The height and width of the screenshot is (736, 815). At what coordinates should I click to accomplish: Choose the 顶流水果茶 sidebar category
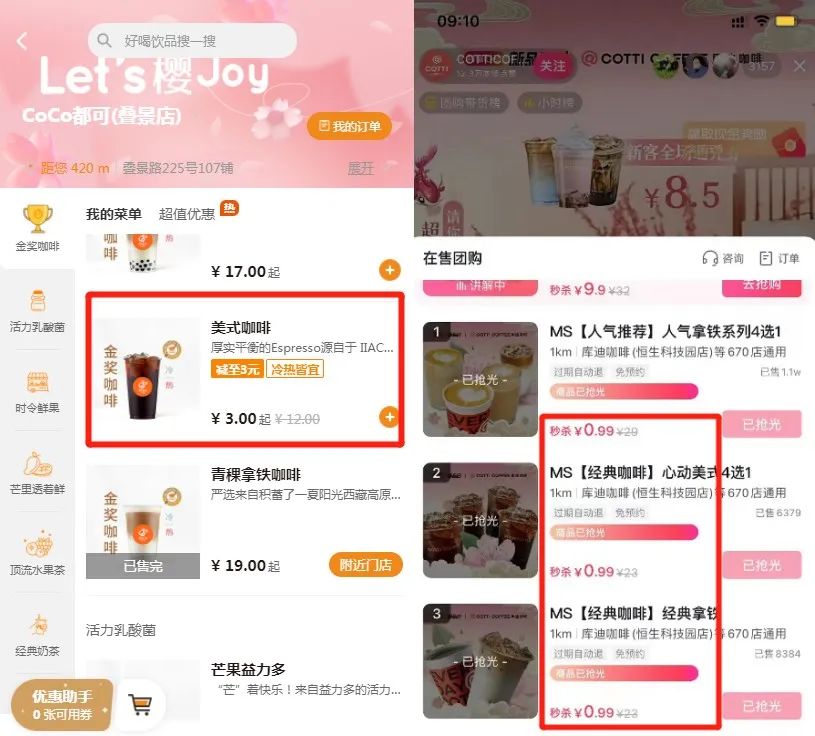(37, 553)
